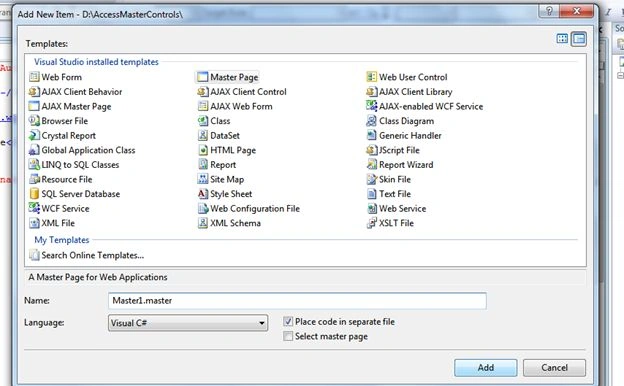Choose the XSLT File icon
This screenshot has height=386, width=624.
pyautogui.click(x=371, y=223)
